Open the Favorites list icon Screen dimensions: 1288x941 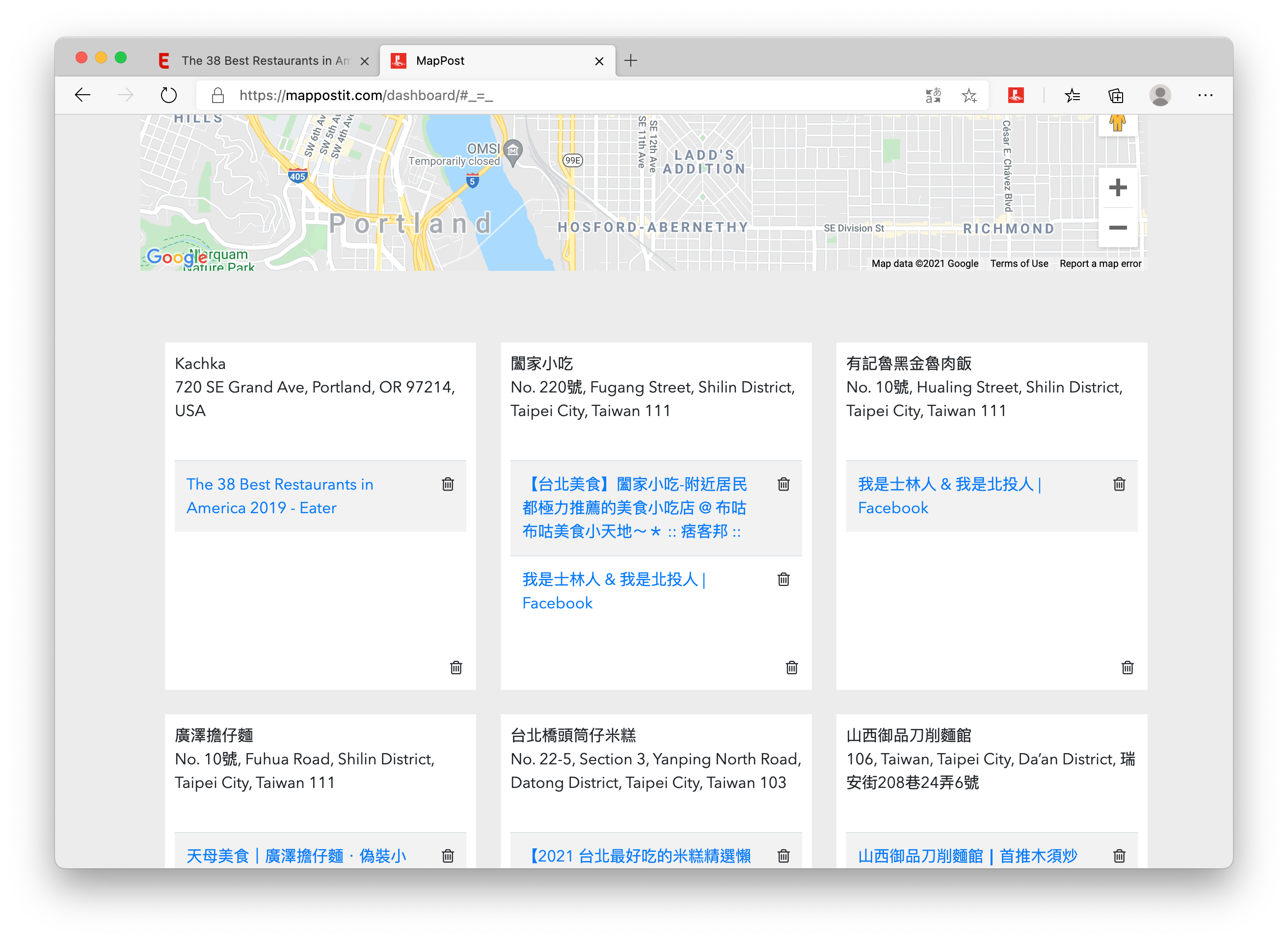[x=1072, y=95]
